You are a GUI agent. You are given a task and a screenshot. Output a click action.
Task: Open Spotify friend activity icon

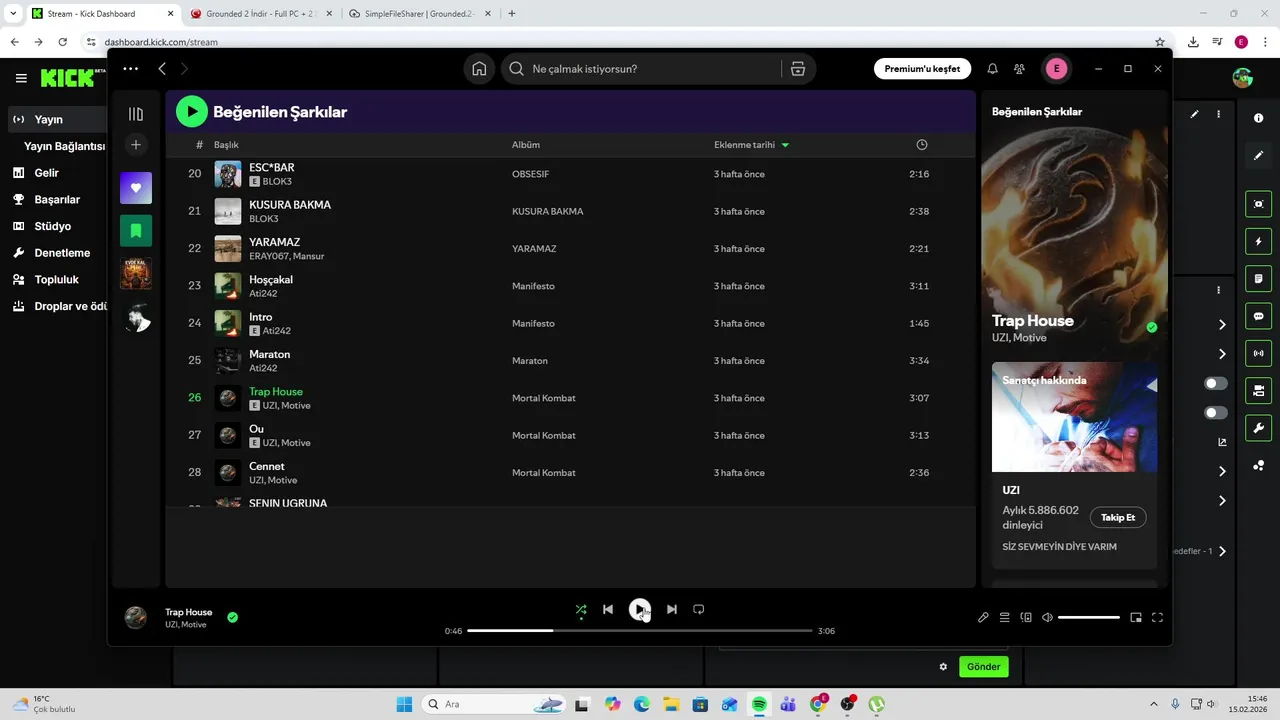click(x=1019, y=69)
